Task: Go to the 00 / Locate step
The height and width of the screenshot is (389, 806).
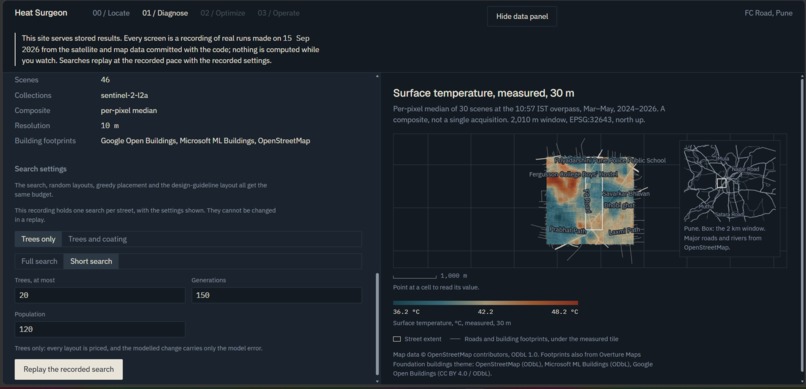Action: (x=111, y=13)
